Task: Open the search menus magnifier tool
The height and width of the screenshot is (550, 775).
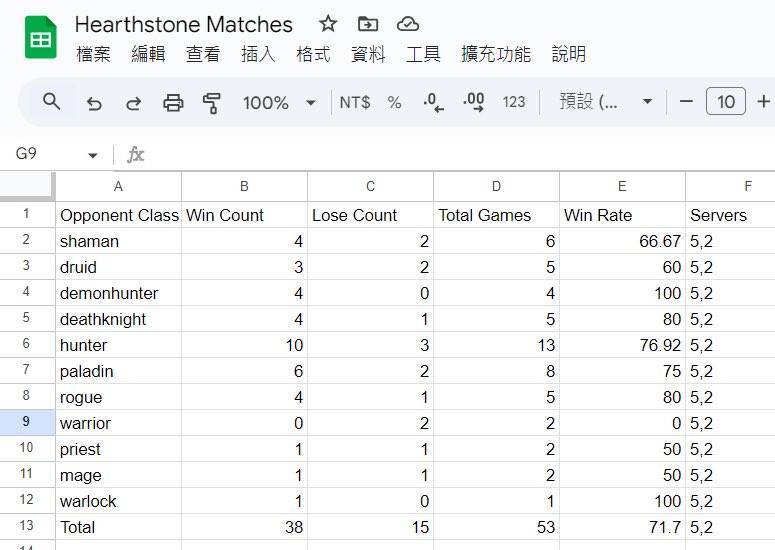Action: pos(52,102)
